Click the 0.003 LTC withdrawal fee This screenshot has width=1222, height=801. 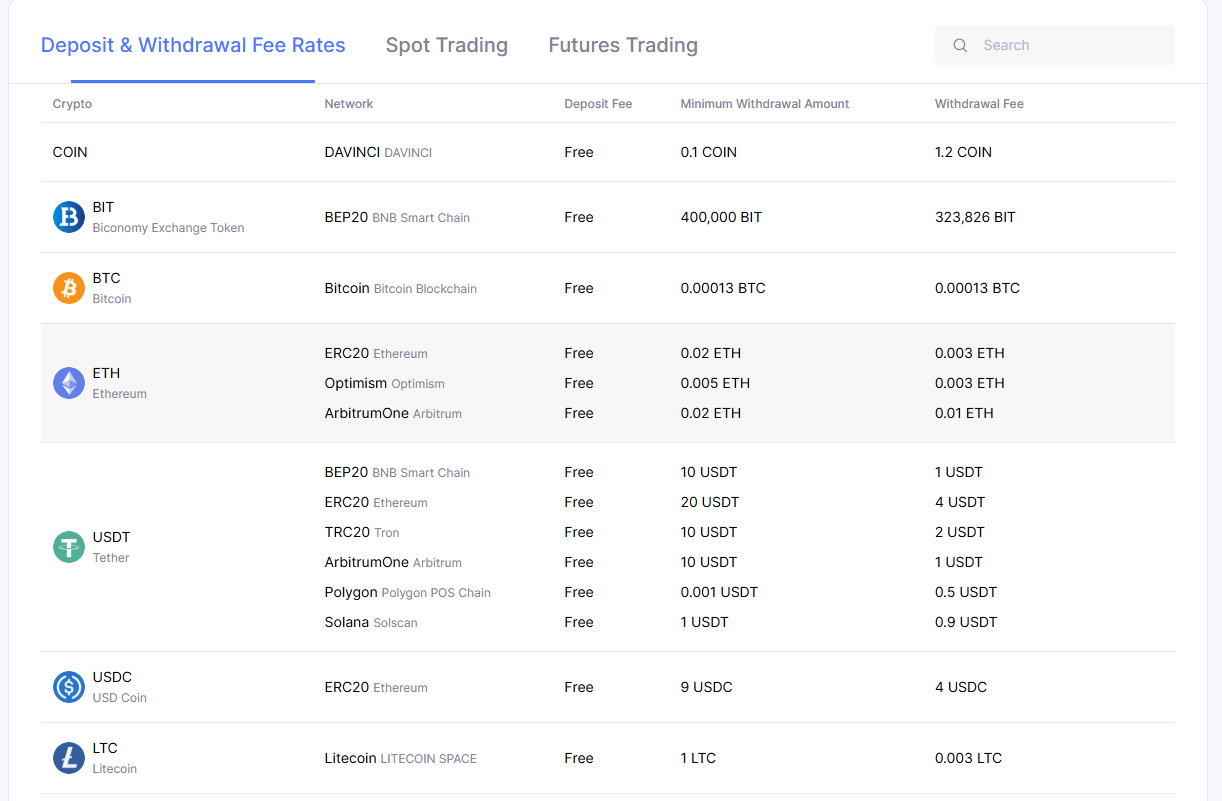coord(968,758)
